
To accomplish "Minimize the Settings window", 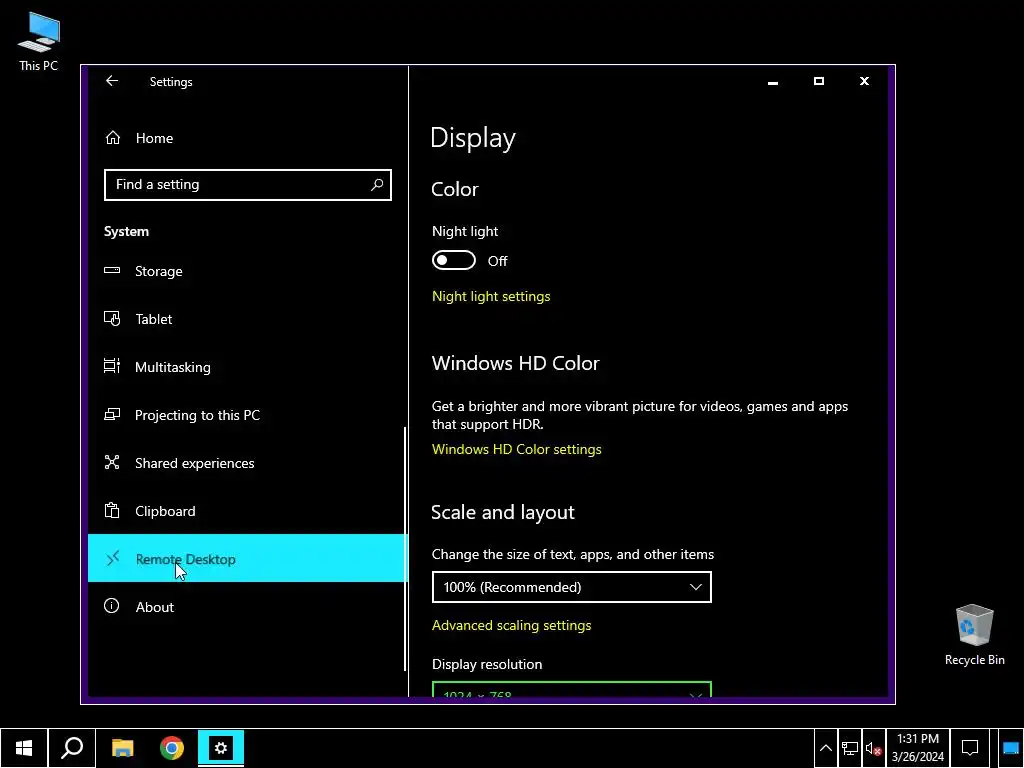I will (773, 82).
